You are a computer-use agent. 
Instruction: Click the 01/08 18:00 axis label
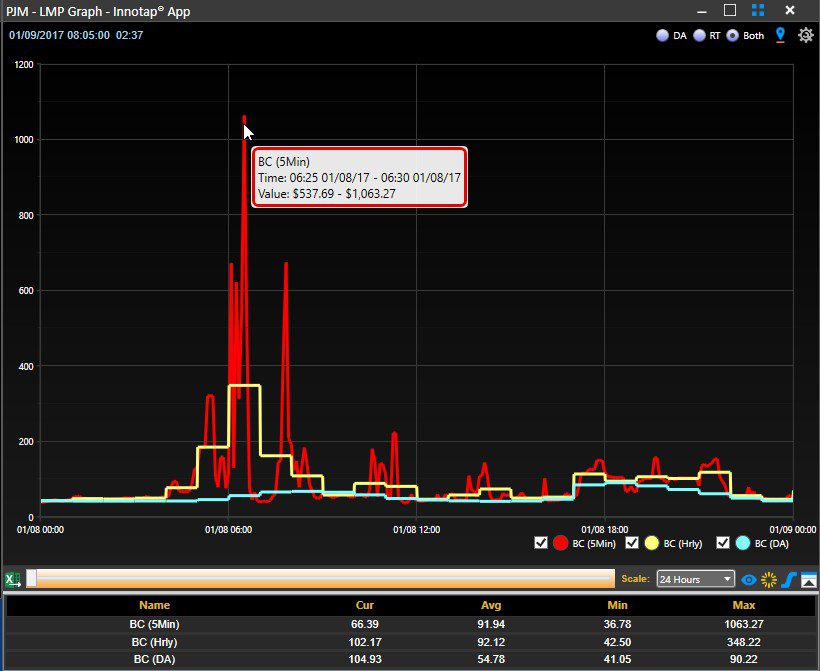tap(605, 529)
